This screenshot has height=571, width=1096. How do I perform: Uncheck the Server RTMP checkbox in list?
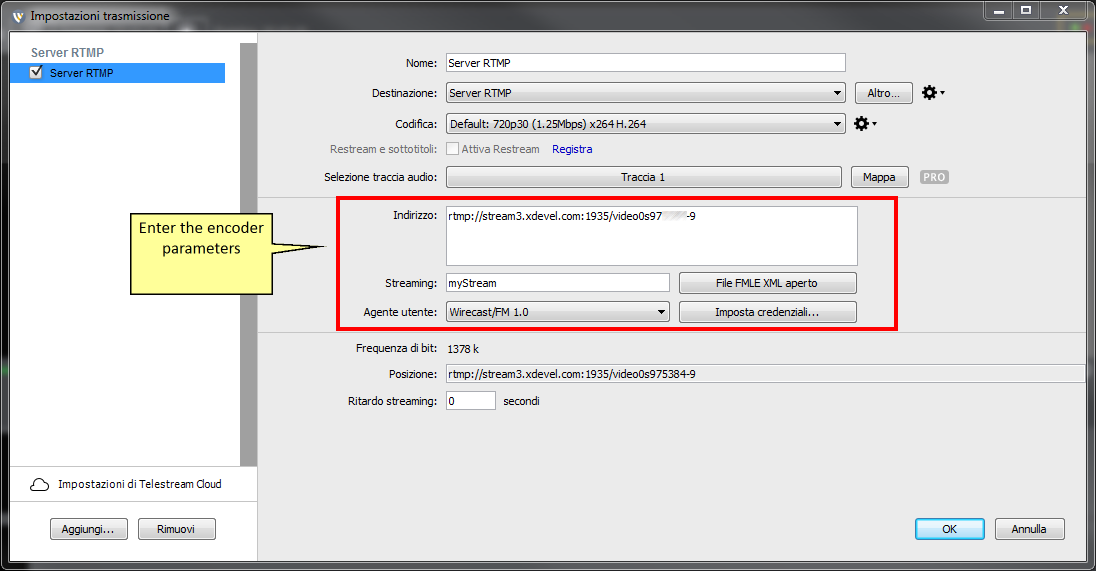[36, 72]
